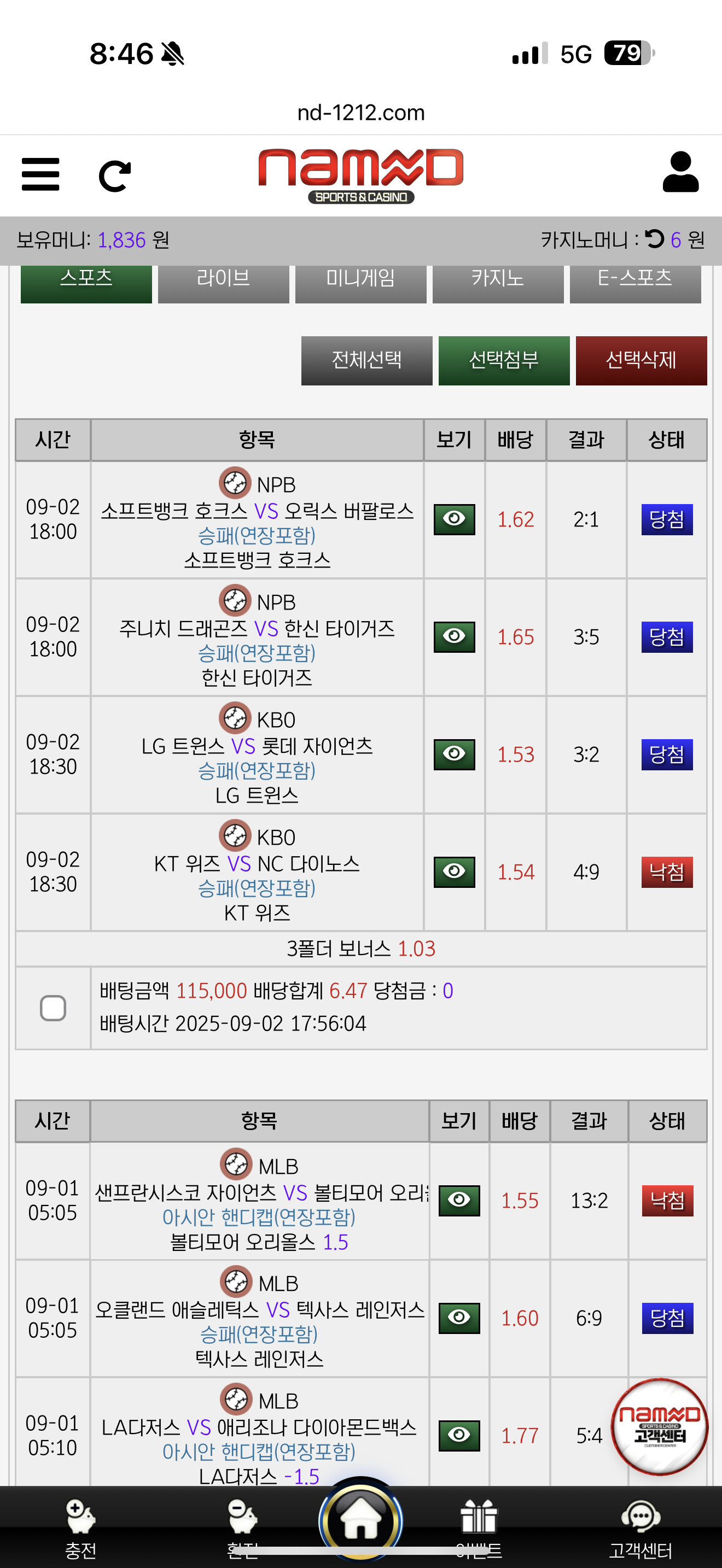
Task: View details for SoftBank Hawks match
Action: click(x=454, y=519)
